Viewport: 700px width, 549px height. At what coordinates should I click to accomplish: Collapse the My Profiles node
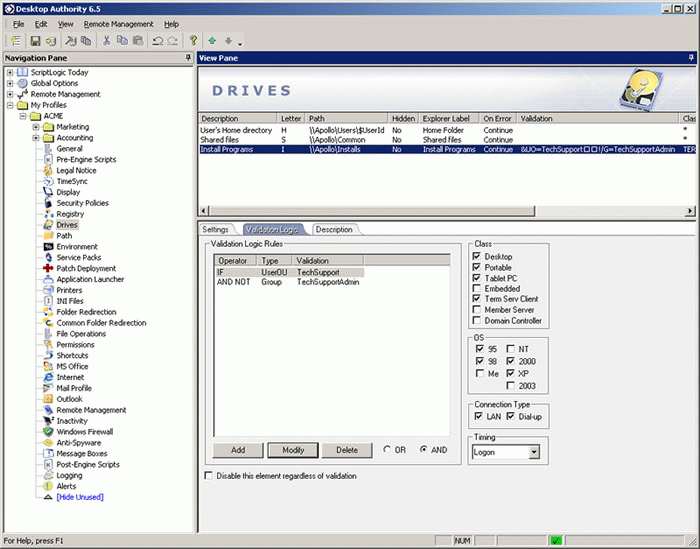click(10, 105)
